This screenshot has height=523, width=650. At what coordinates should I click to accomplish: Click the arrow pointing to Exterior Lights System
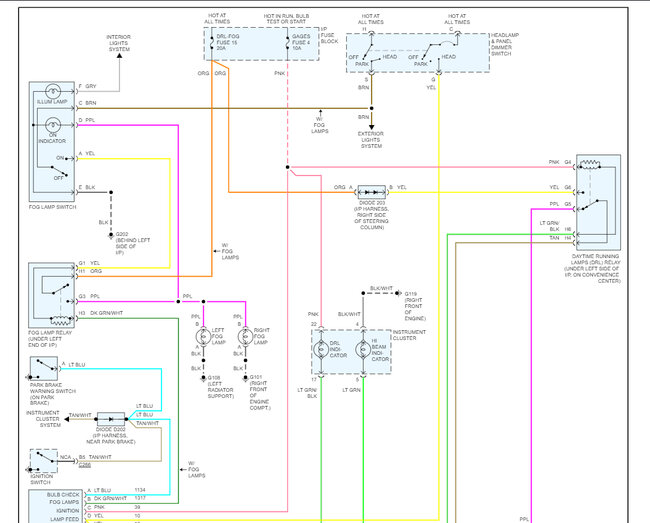click(x=371, y=127)
